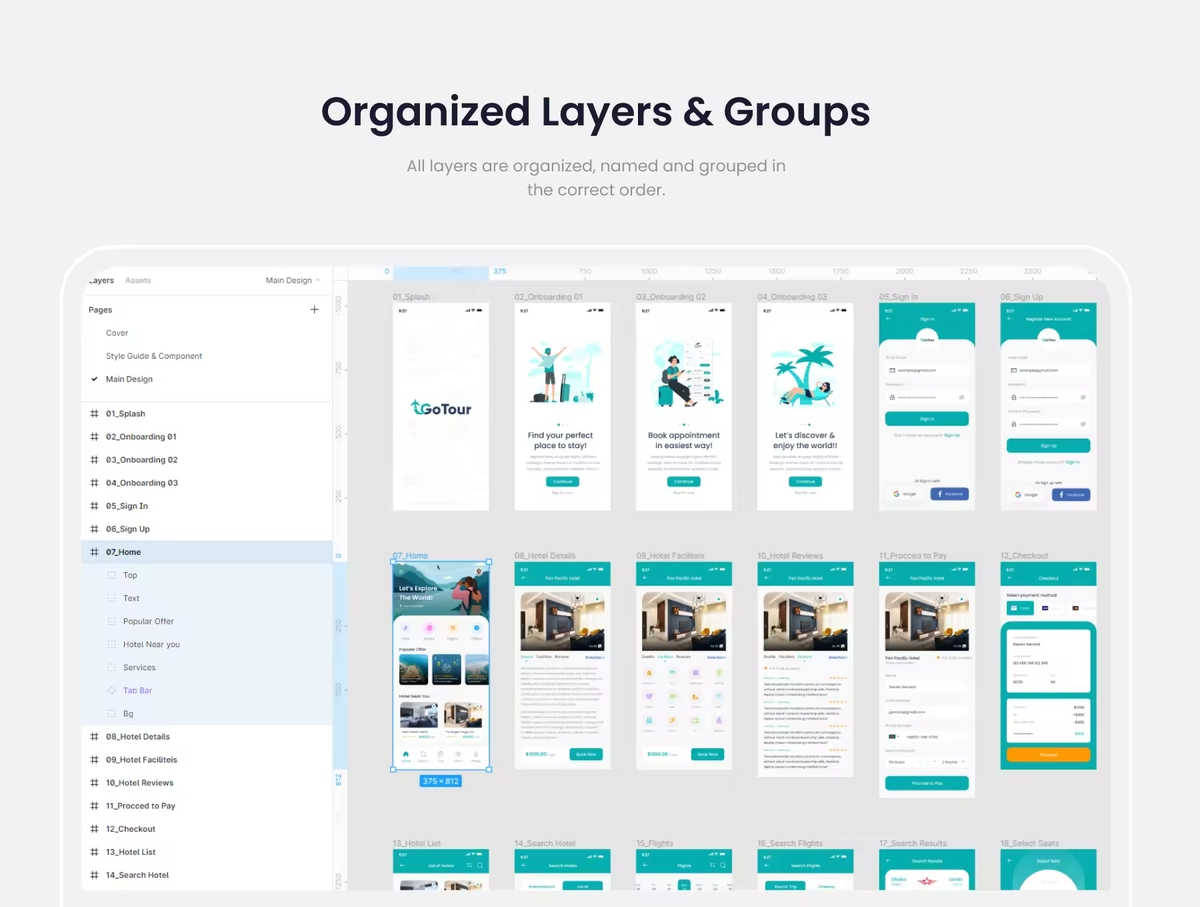Switch to the Layers tab
1200x907 pixels.
coord(101,281)
